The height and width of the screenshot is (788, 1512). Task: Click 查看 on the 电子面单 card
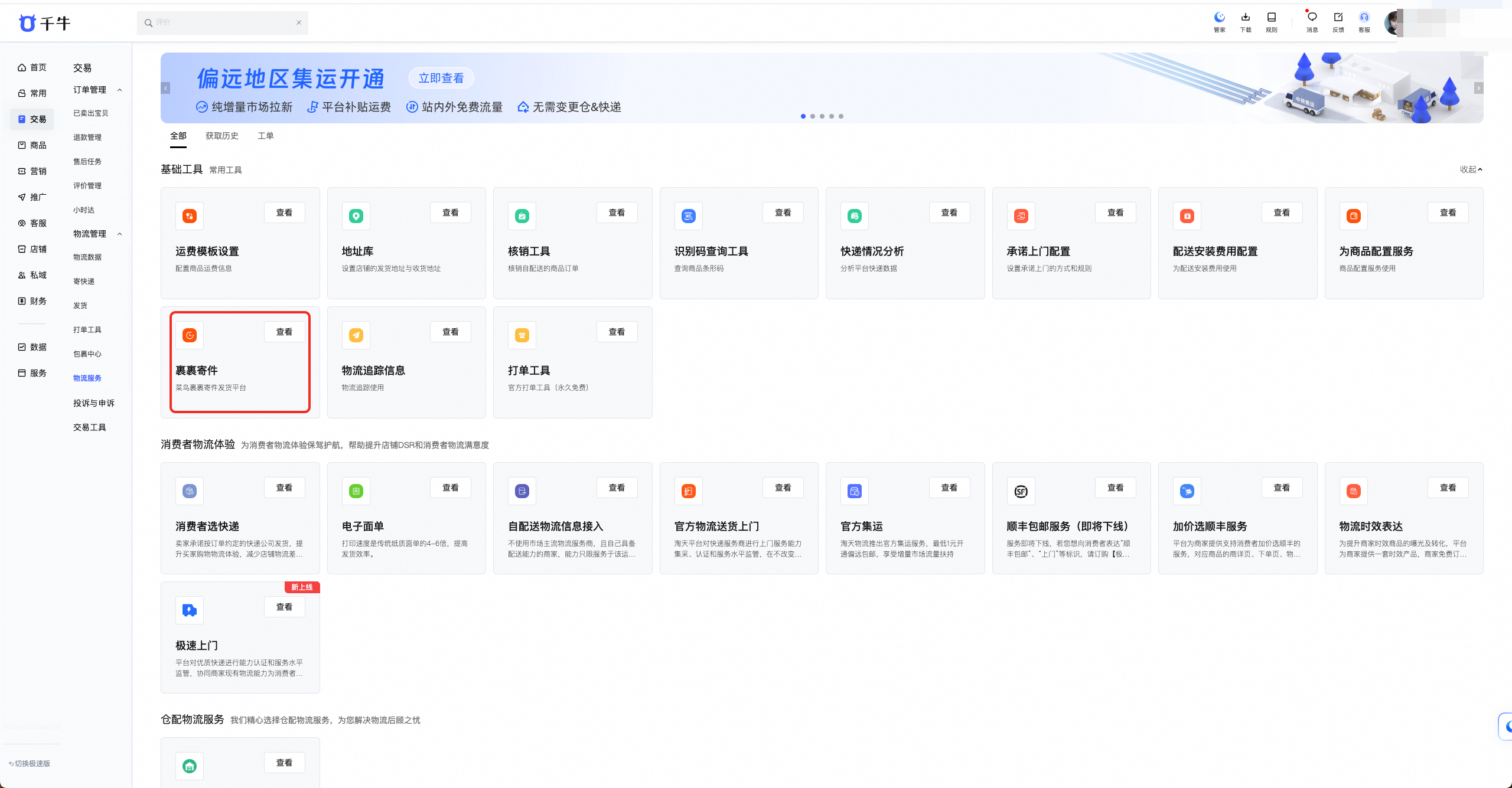[x=451, y=488]
